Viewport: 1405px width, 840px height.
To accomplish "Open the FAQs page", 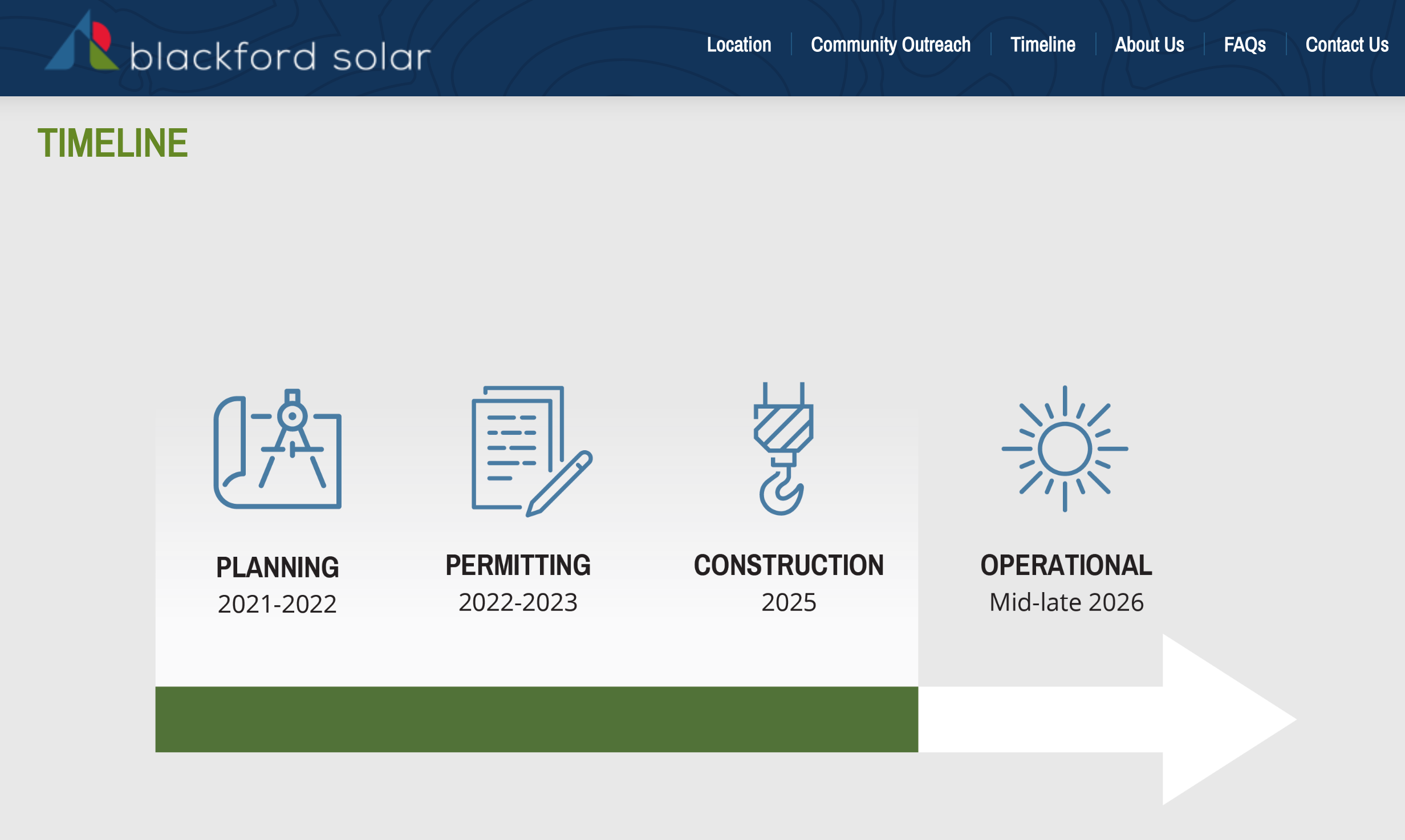I will 1245,44.
